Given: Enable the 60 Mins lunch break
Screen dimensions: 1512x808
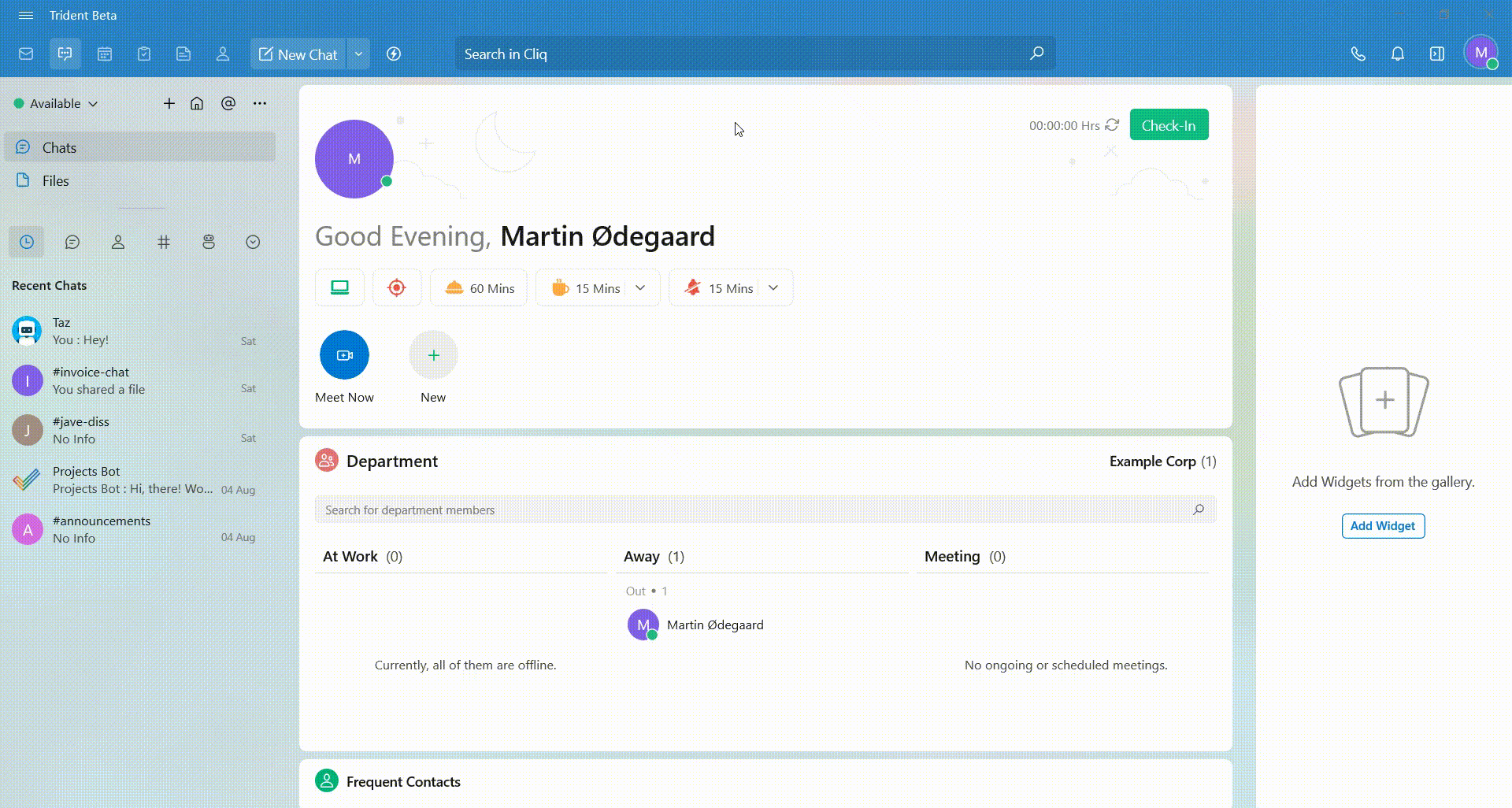Looking at the screenshot, I should click(x=479, y=287).
